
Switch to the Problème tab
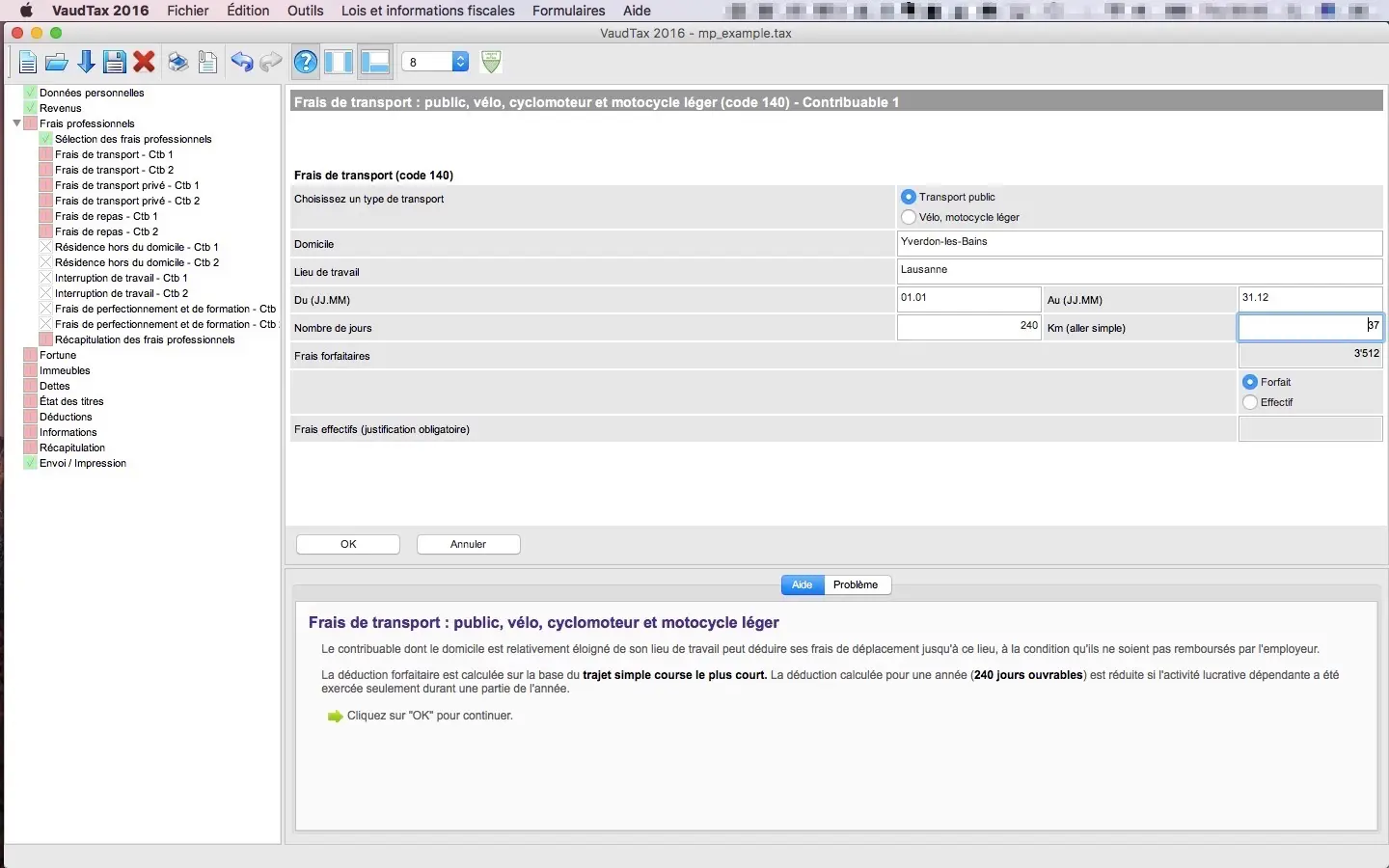[x=857, y=584]
